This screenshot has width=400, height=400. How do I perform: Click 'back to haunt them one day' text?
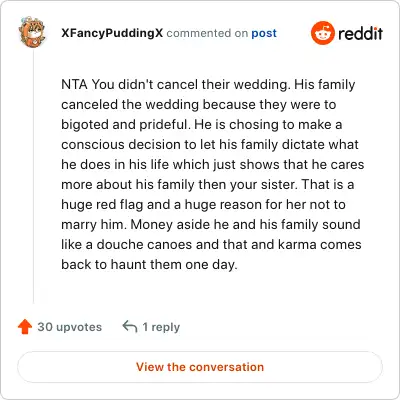pyautogui.click(x=149, y=265)
